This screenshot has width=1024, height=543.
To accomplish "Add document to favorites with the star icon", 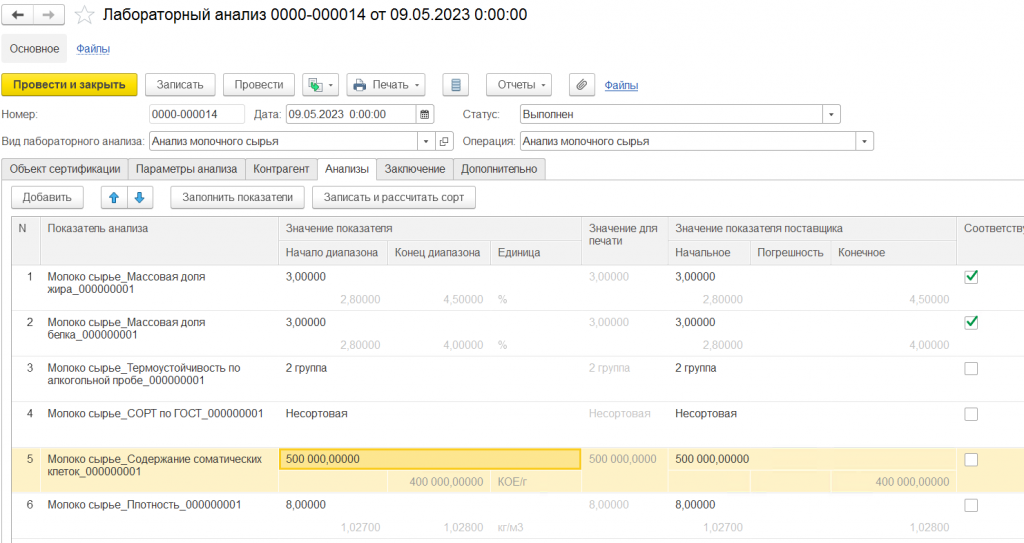I will (84, 15).
